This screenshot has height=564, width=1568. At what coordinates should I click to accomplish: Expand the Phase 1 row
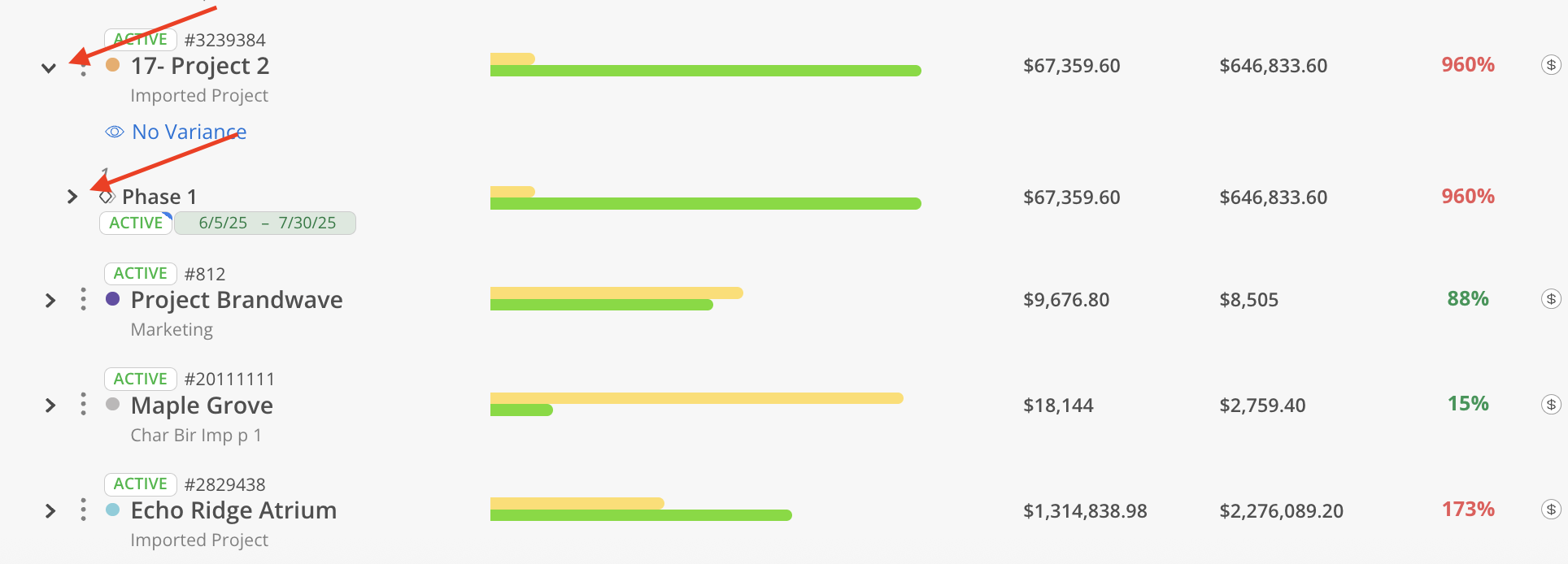pyautogui.click(x=72, y=197)
